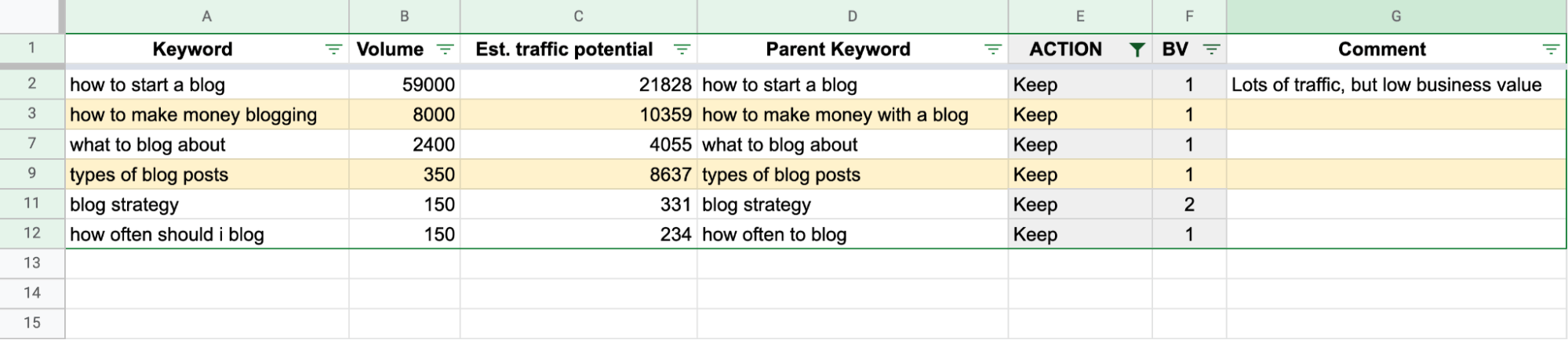Screen dimensions: 1568x340
Task: Open the Keyword column filter icon
Action: (x=333, y=50)
